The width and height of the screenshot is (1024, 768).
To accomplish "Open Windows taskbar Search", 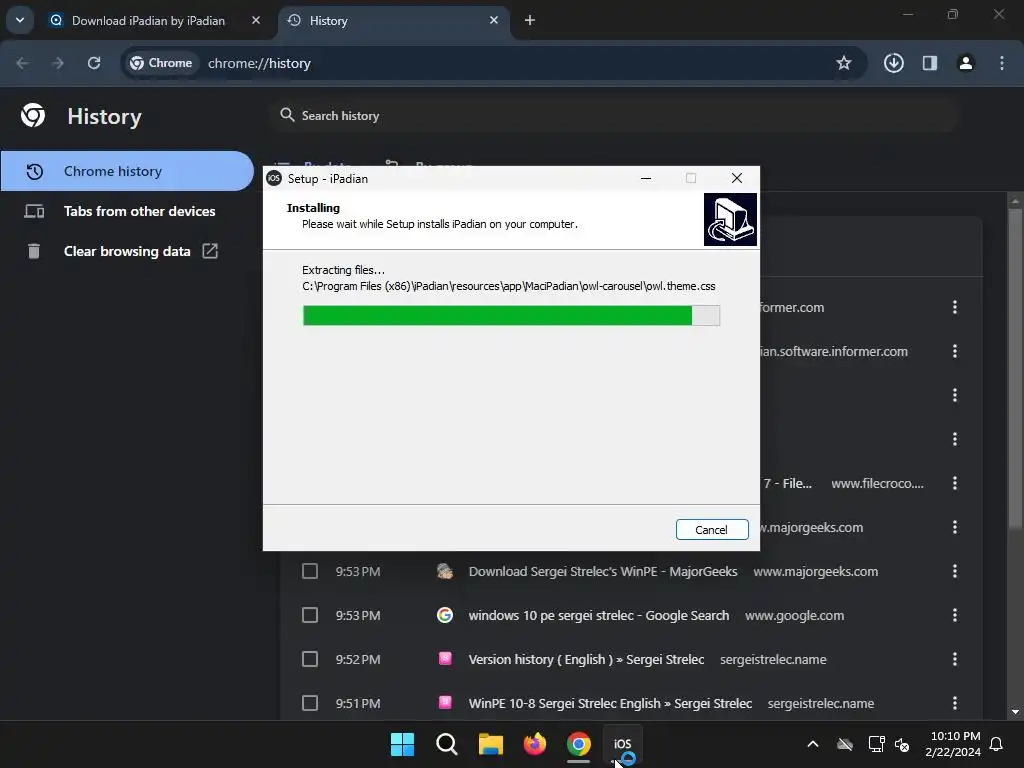I will (447, 744).
